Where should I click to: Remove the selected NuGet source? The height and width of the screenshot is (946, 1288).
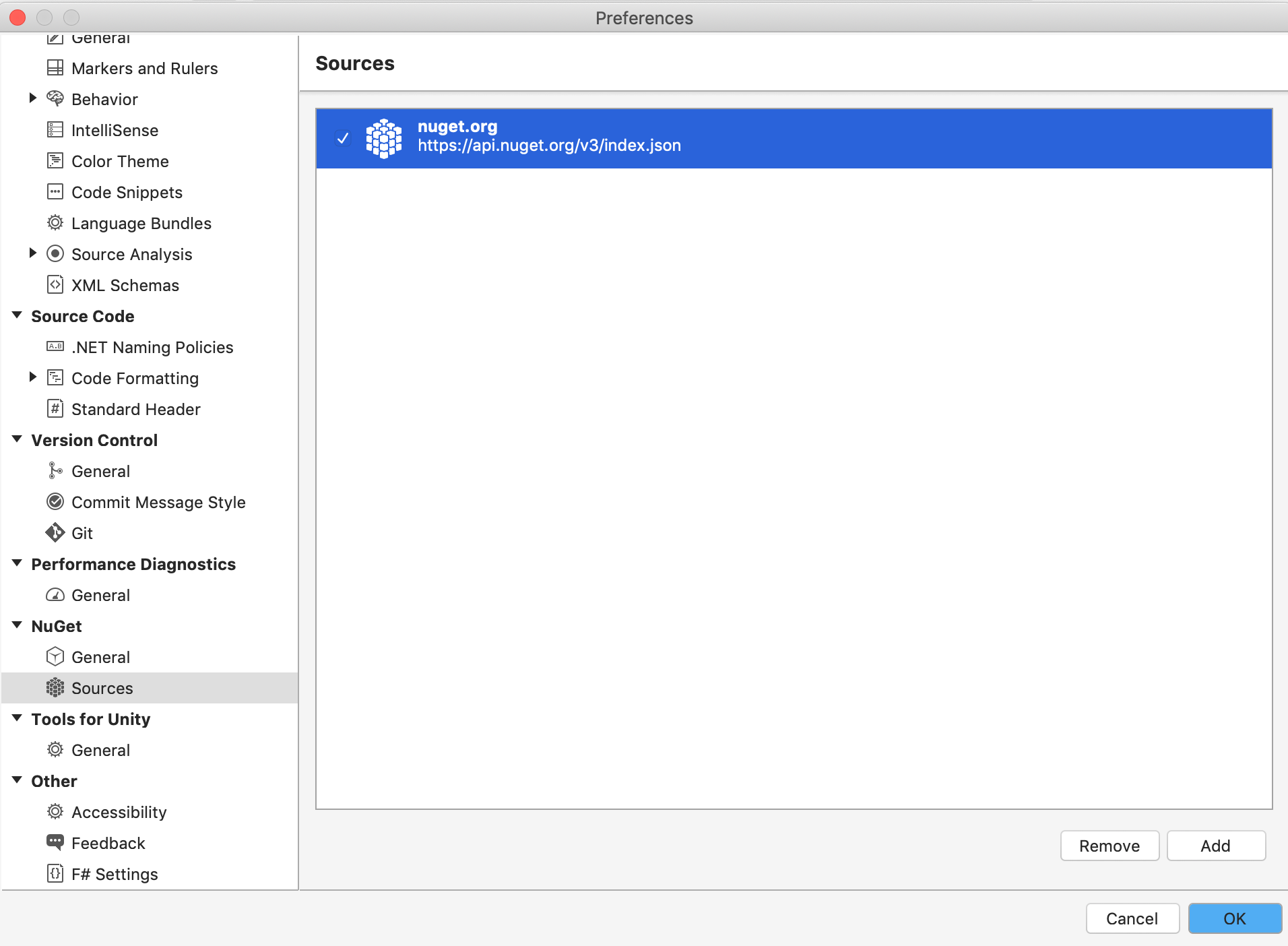click(x=1109, y=846)
